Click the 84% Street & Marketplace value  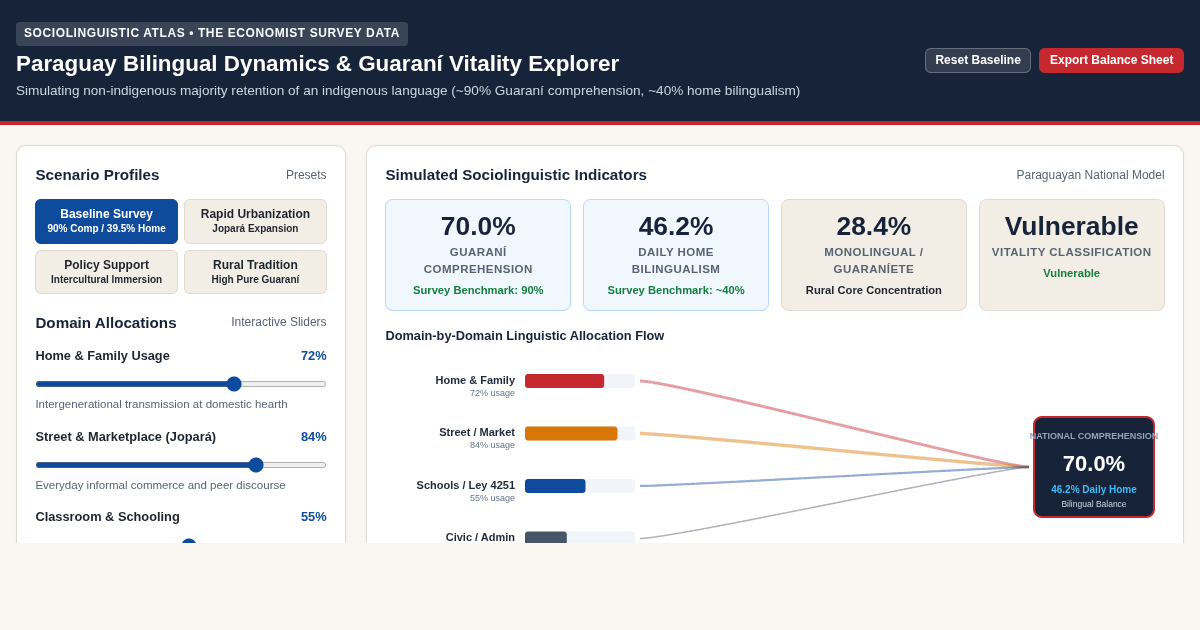[x=314, y=437]
